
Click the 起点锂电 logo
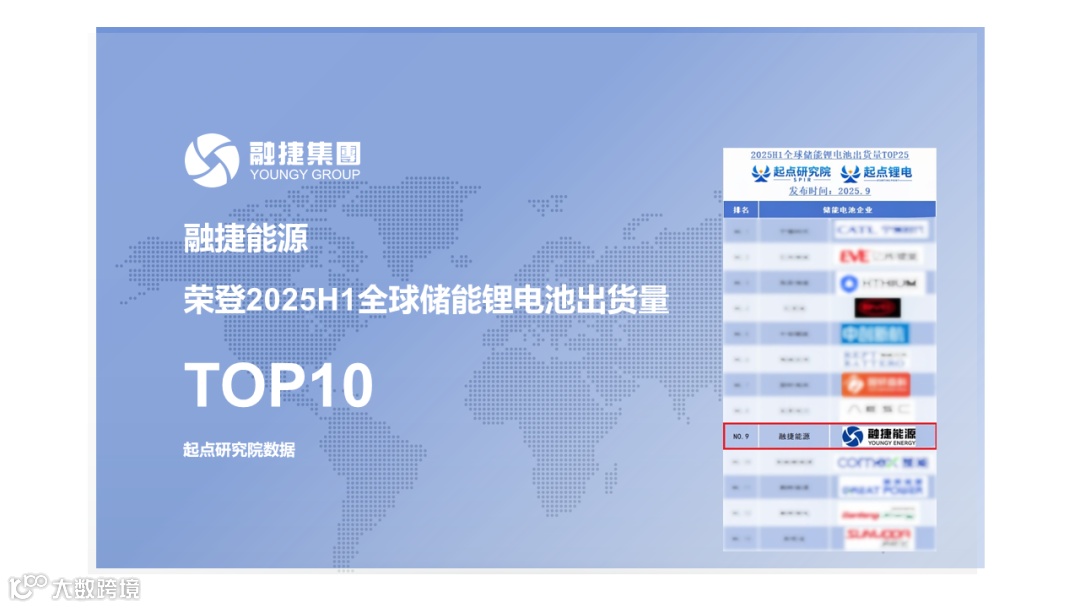point(876,173)
